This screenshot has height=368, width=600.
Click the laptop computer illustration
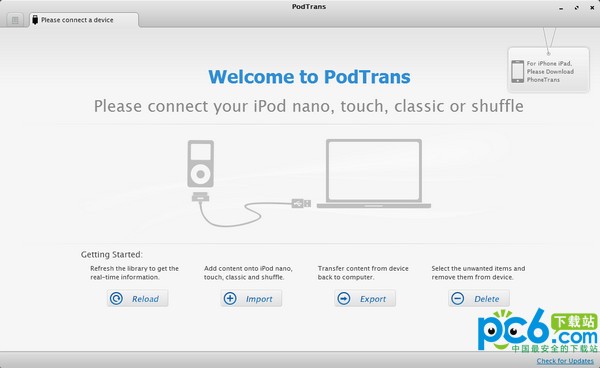coord(374,174)
